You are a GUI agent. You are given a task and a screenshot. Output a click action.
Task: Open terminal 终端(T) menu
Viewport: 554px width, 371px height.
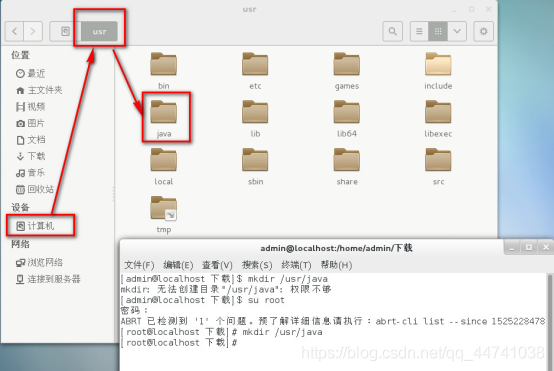click(296, 265)
